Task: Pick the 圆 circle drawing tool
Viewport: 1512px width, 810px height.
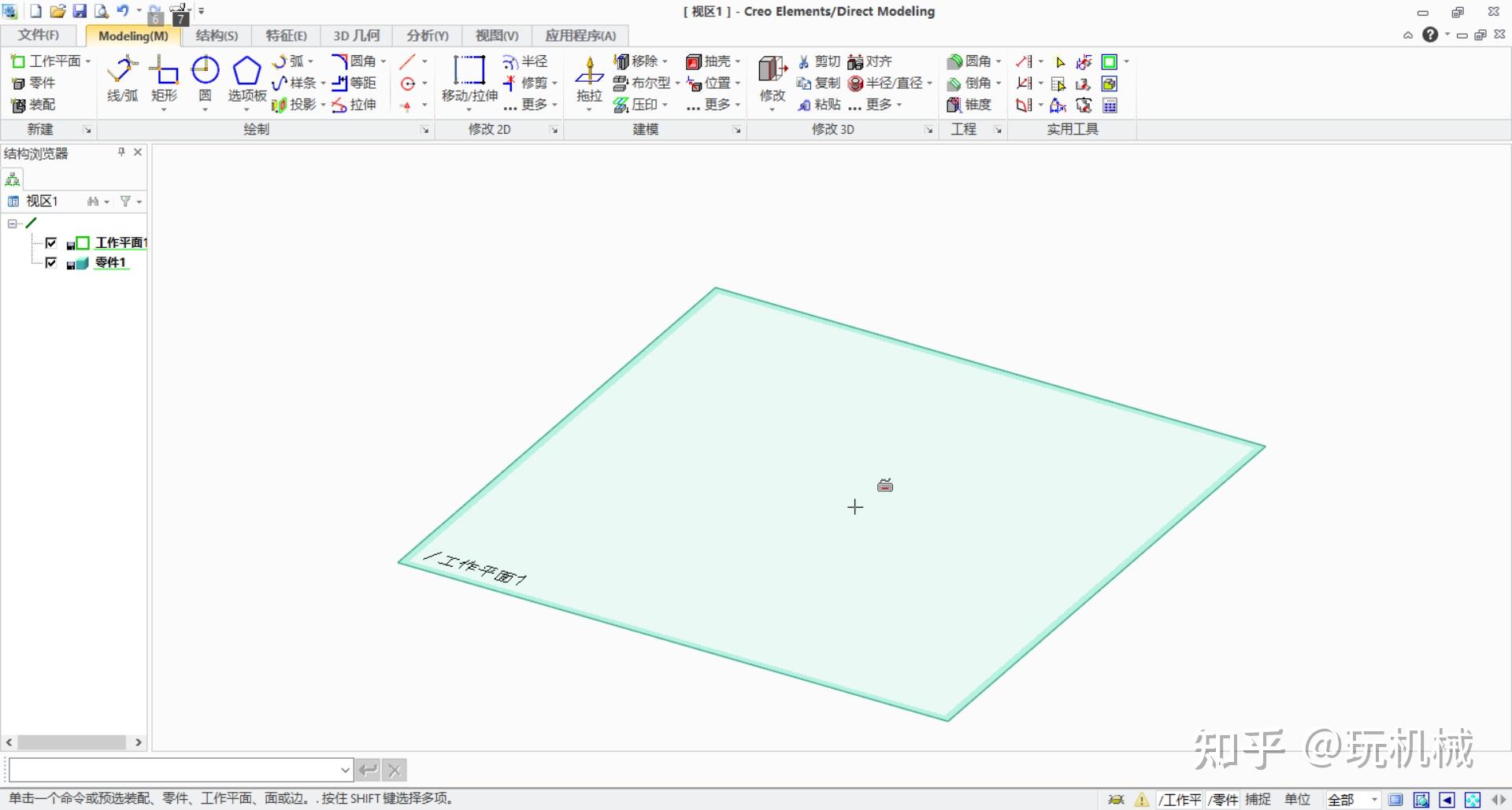Action: [x=205, y=79]
